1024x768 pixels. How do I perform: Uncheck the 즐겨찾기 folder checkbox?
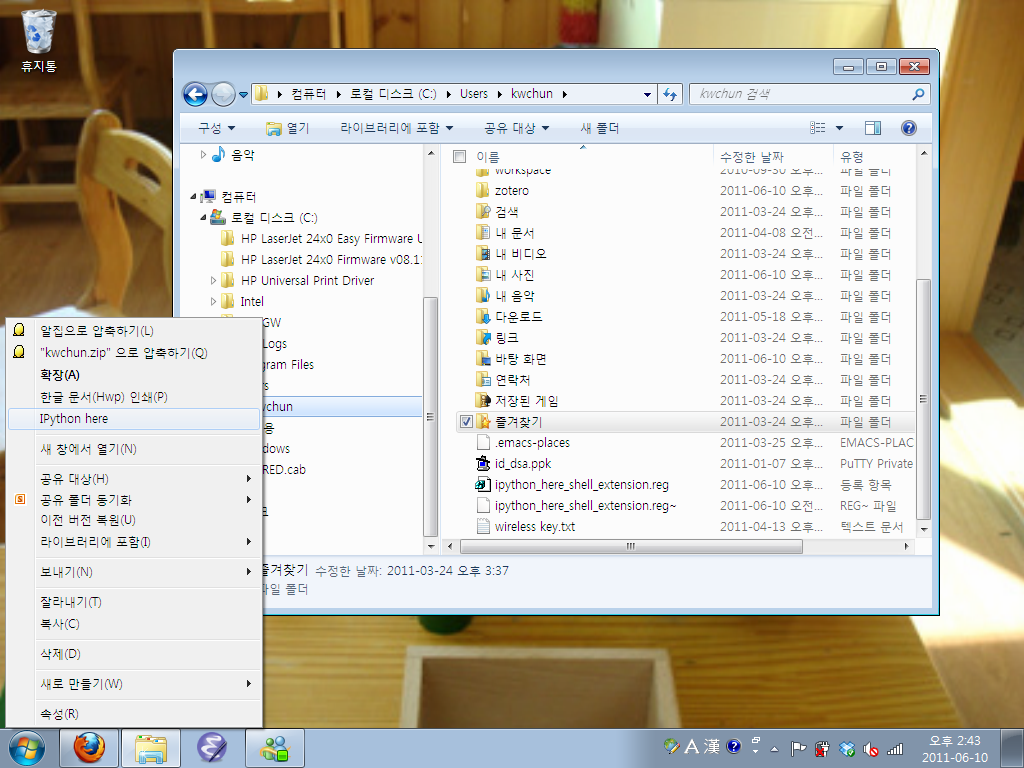tap(465, 421)
